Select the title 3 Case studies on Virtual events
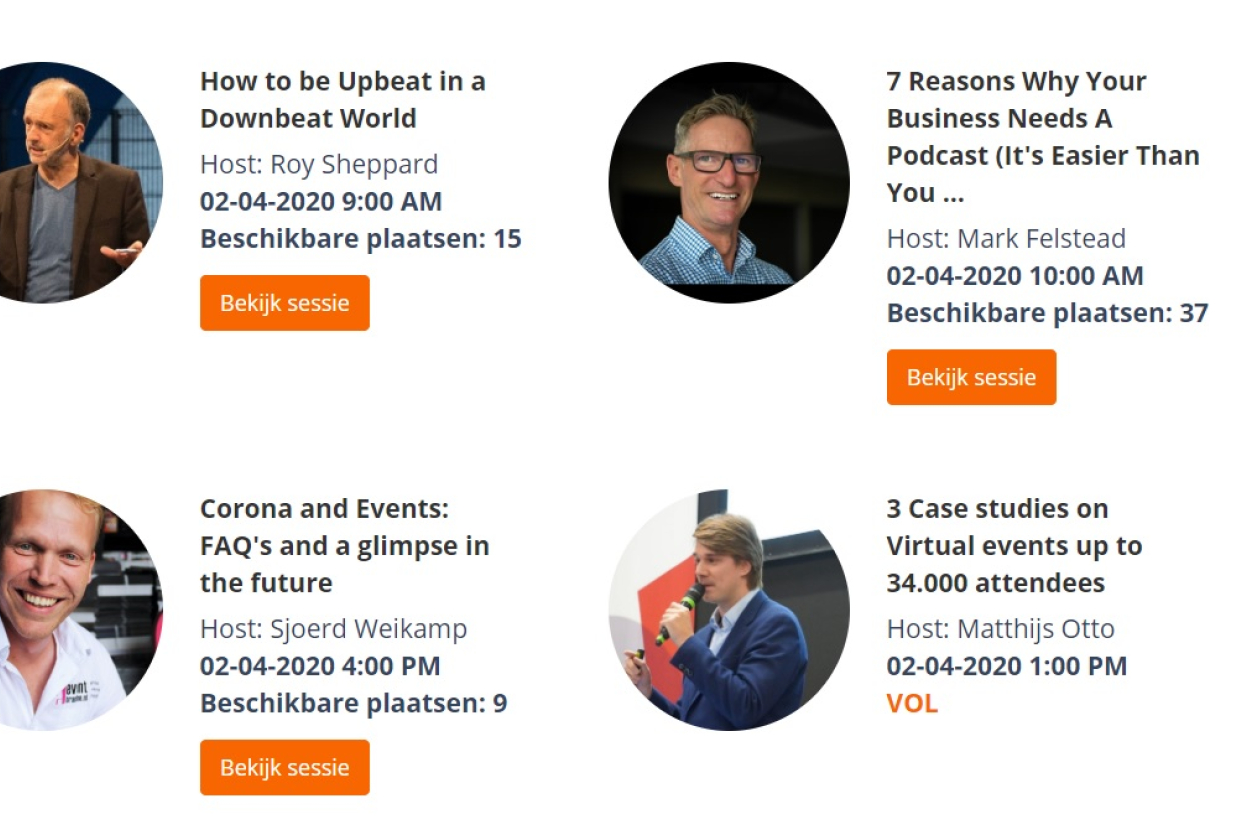Screen dimensions: 1260x840 click(1014, 545)
